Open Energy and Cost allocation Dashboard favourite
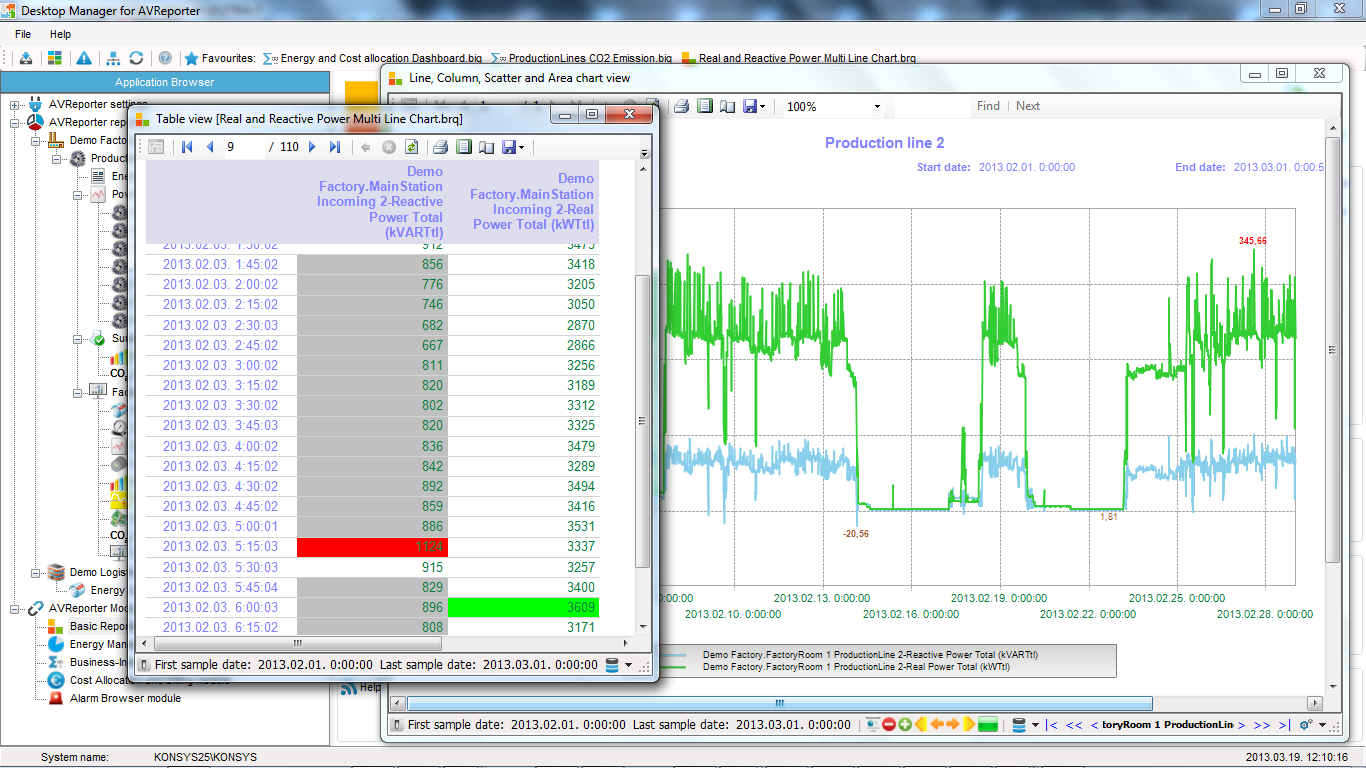The height and width of the screenshot is (768, 1366). (x=372, y=58)
